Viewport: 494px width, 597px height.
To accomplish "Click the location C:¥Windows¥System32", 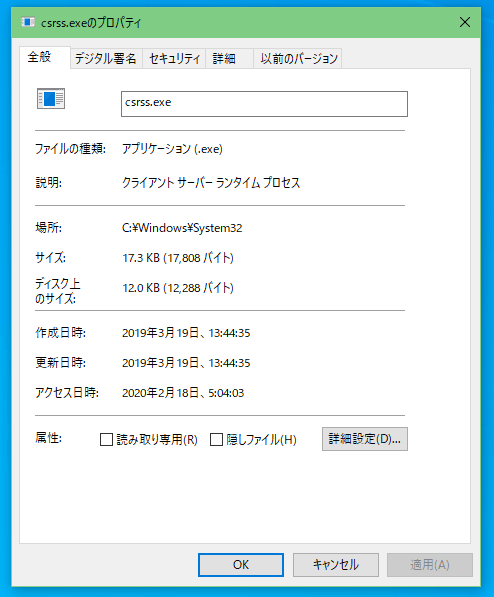I will 182,228.
